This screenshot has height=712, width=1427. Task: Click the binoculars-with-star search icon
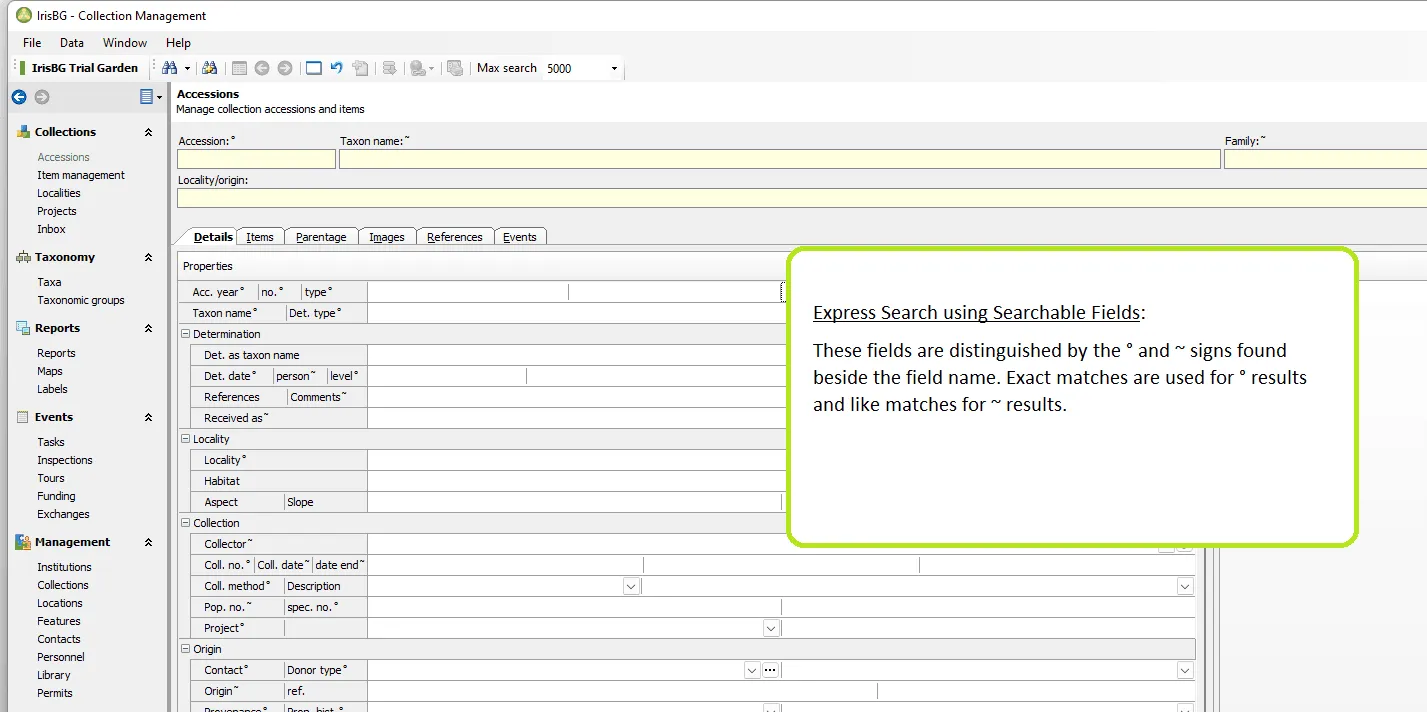coord(209,68)
